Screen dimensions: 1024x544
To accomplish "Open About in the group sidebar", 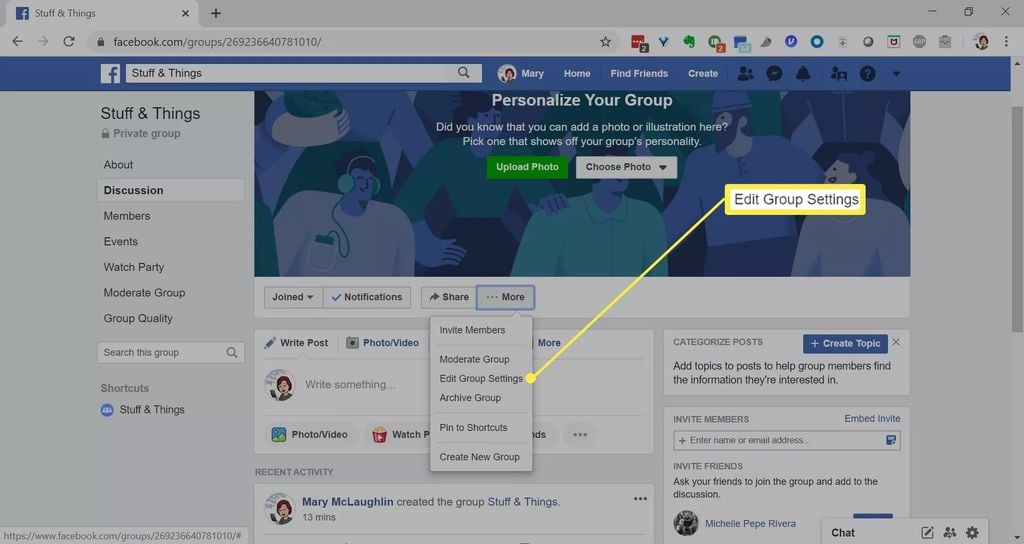I will pyautogui.click(x=118, y=165).
